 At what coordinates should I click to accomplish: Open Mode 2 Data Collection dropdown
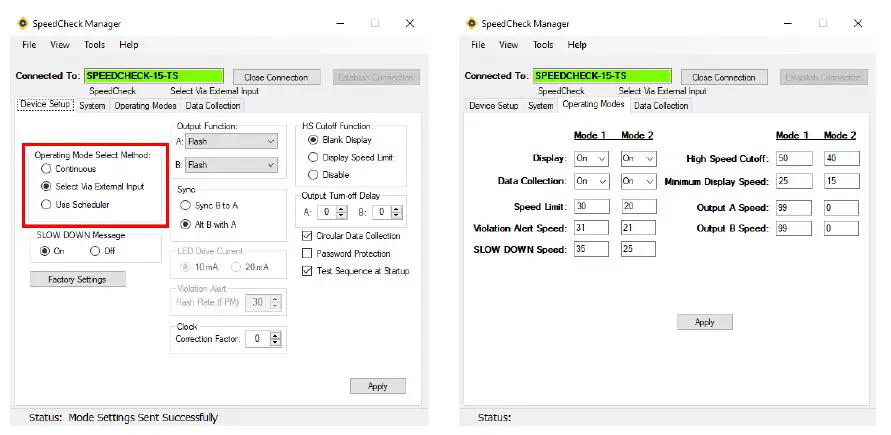[x=639, y=181]
